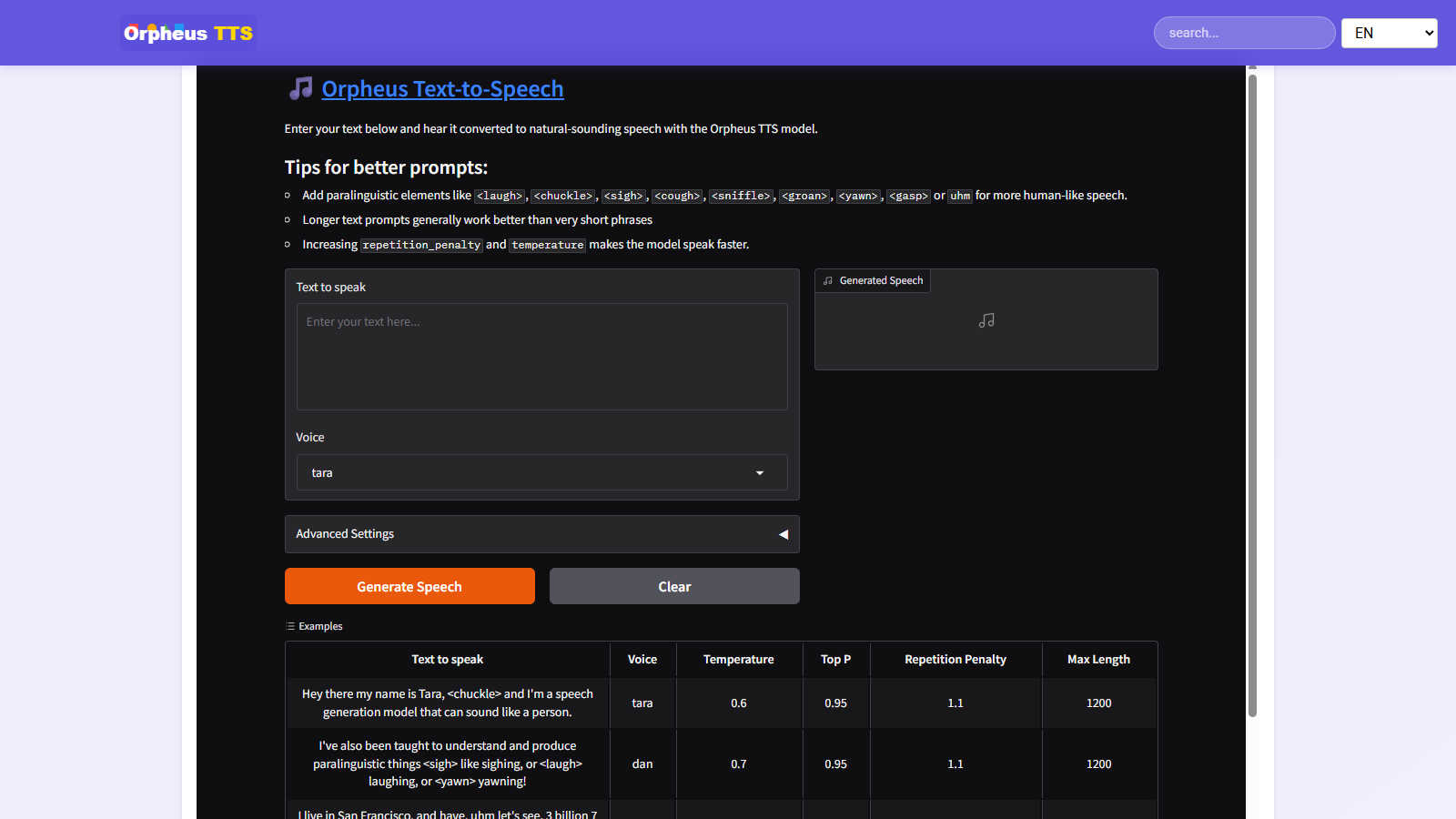
Task: Click the page vertical scrollbar thumb
Action: [x=1252, y=396]
